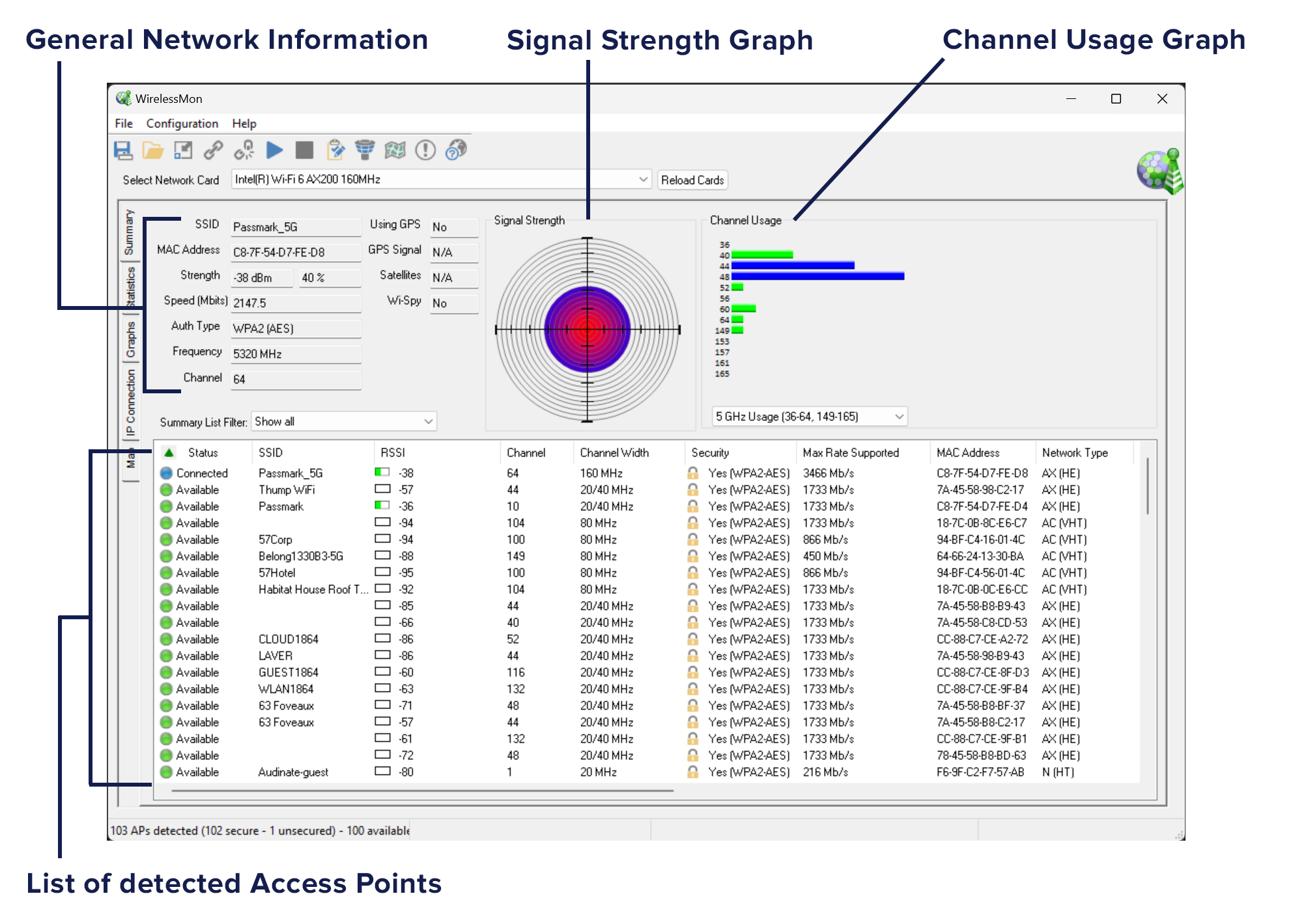
Task: Open the green map toolbar icon
Action: (395, 150)
